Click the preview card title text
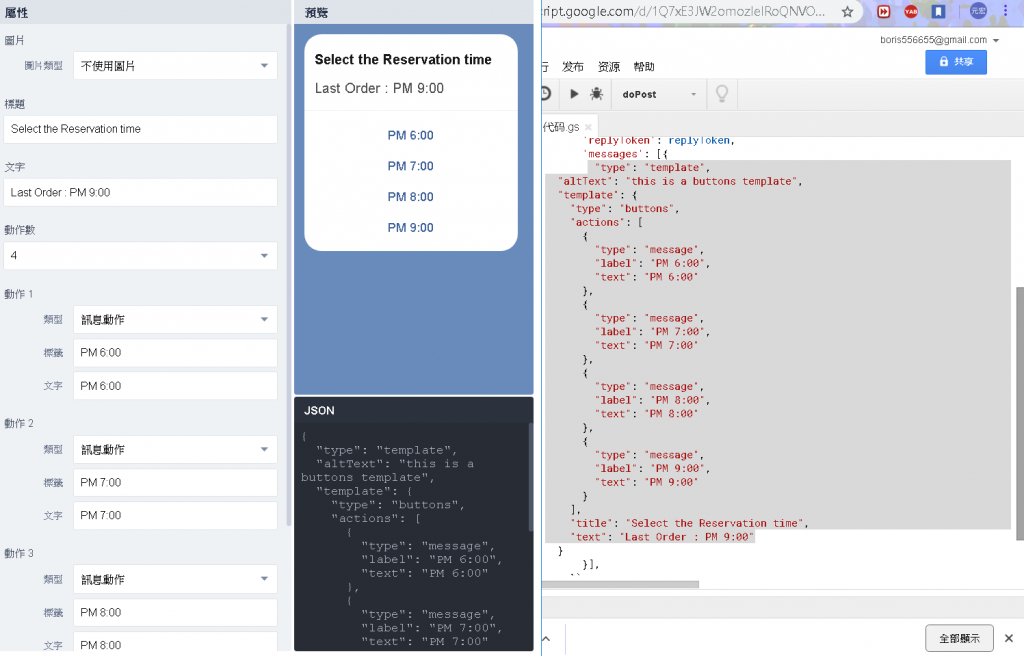The height and width of the screenshot is (656, 1024). [x=403, y=59]
